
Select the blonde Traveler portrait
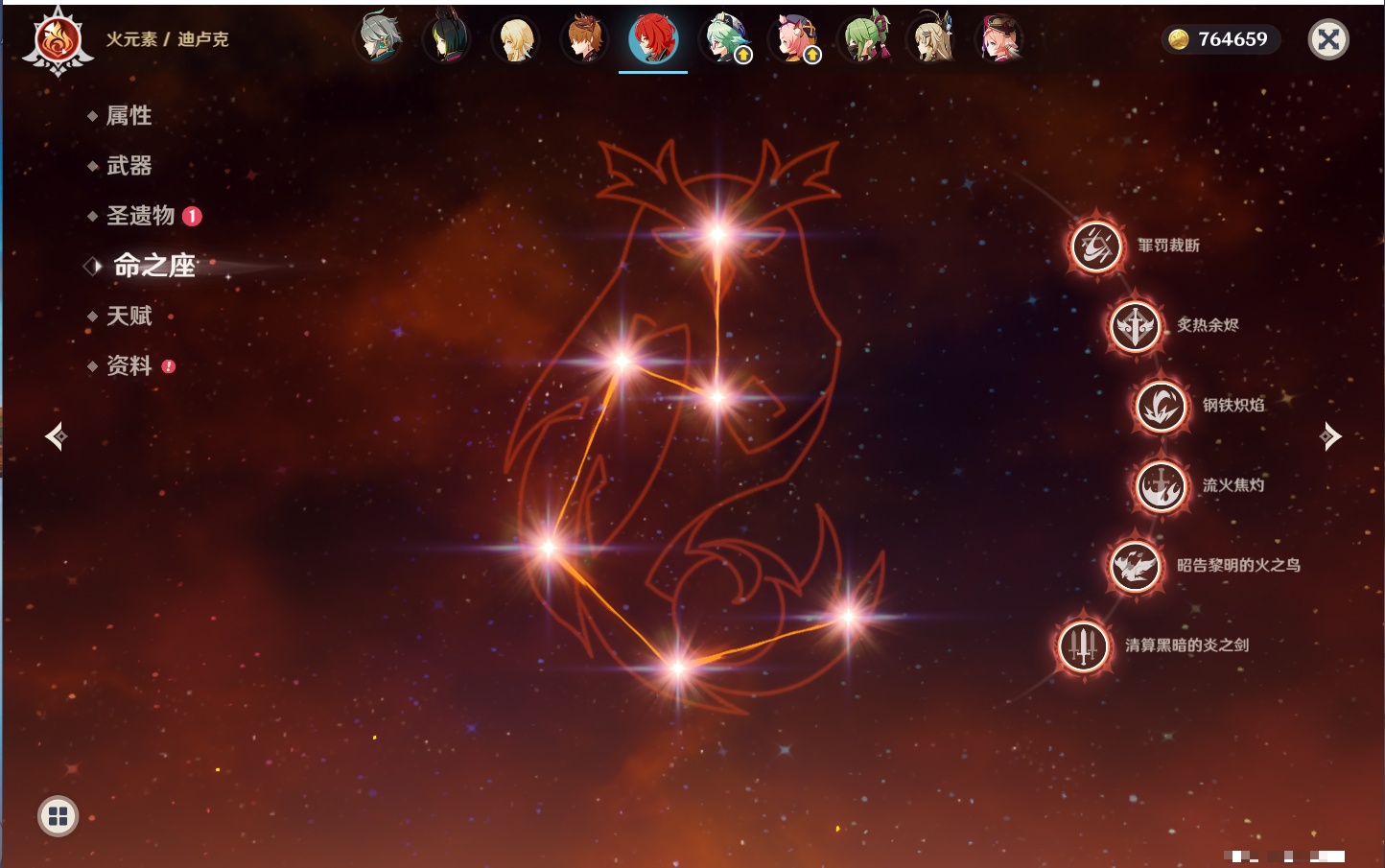pos(516,39)
